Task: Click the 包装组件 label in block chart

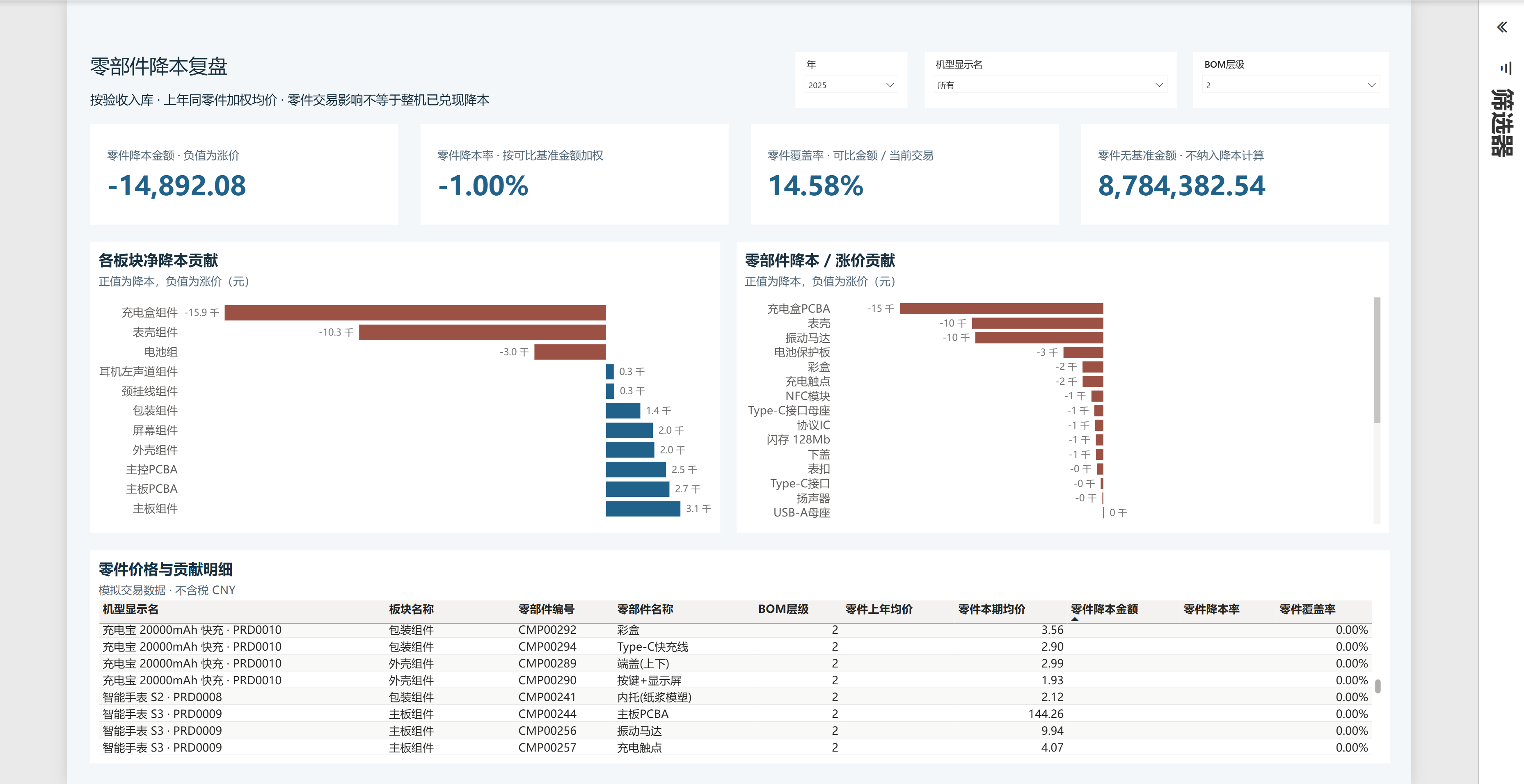Action: click(x=155, y=411)
